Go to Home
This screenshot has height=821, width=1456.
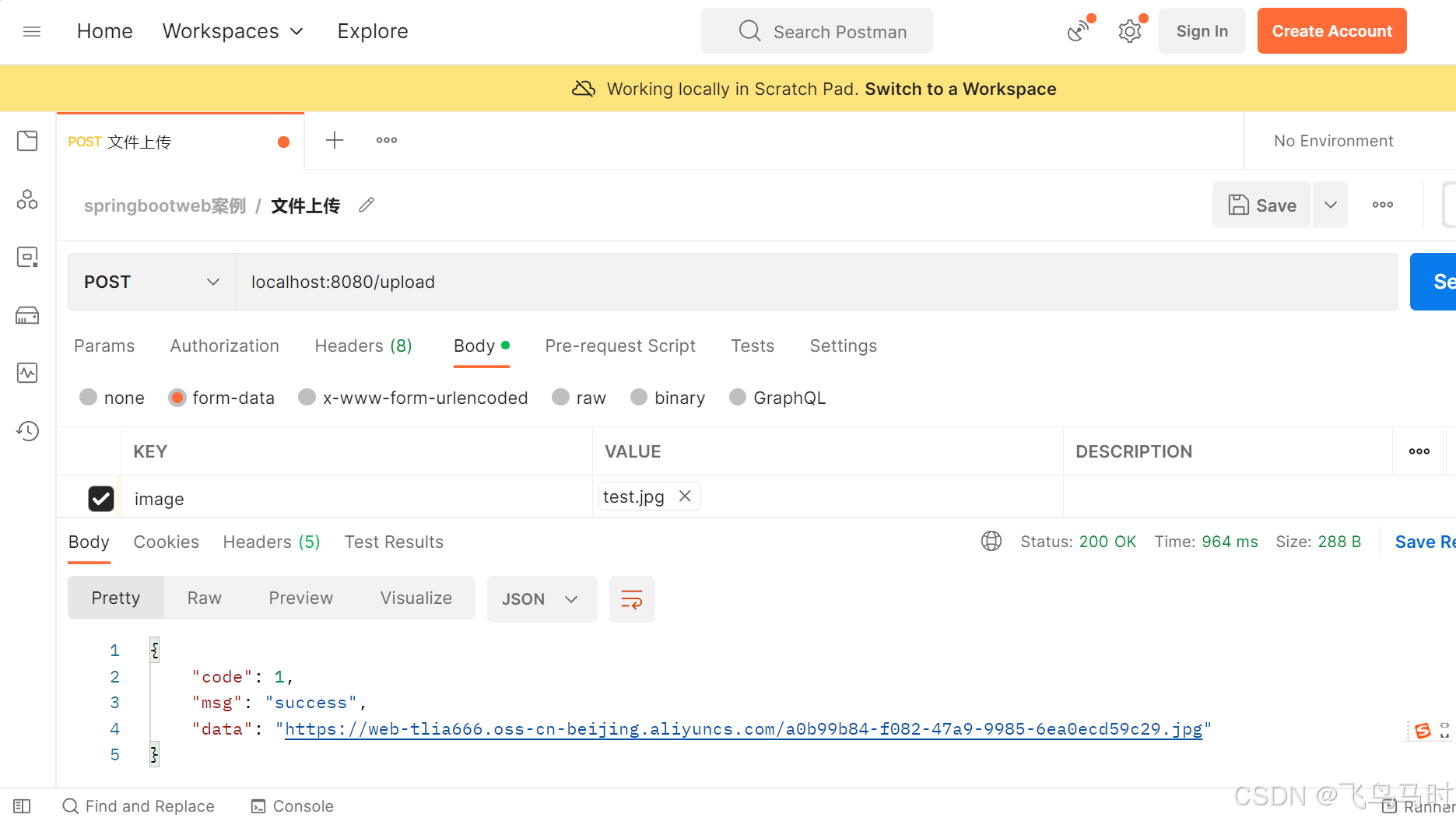click(x=105, y=31)
